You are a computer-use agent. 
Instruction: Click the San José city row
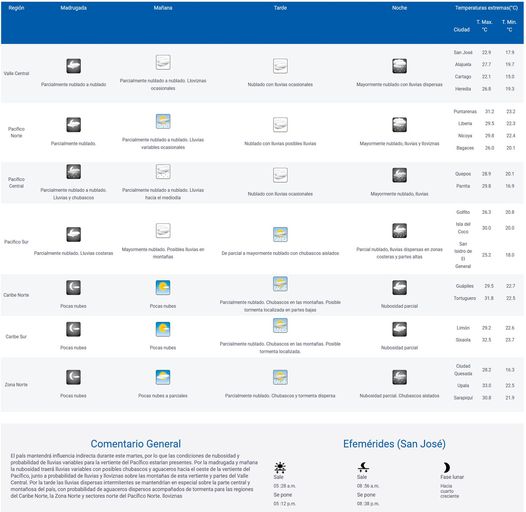(x=486, y=52)
